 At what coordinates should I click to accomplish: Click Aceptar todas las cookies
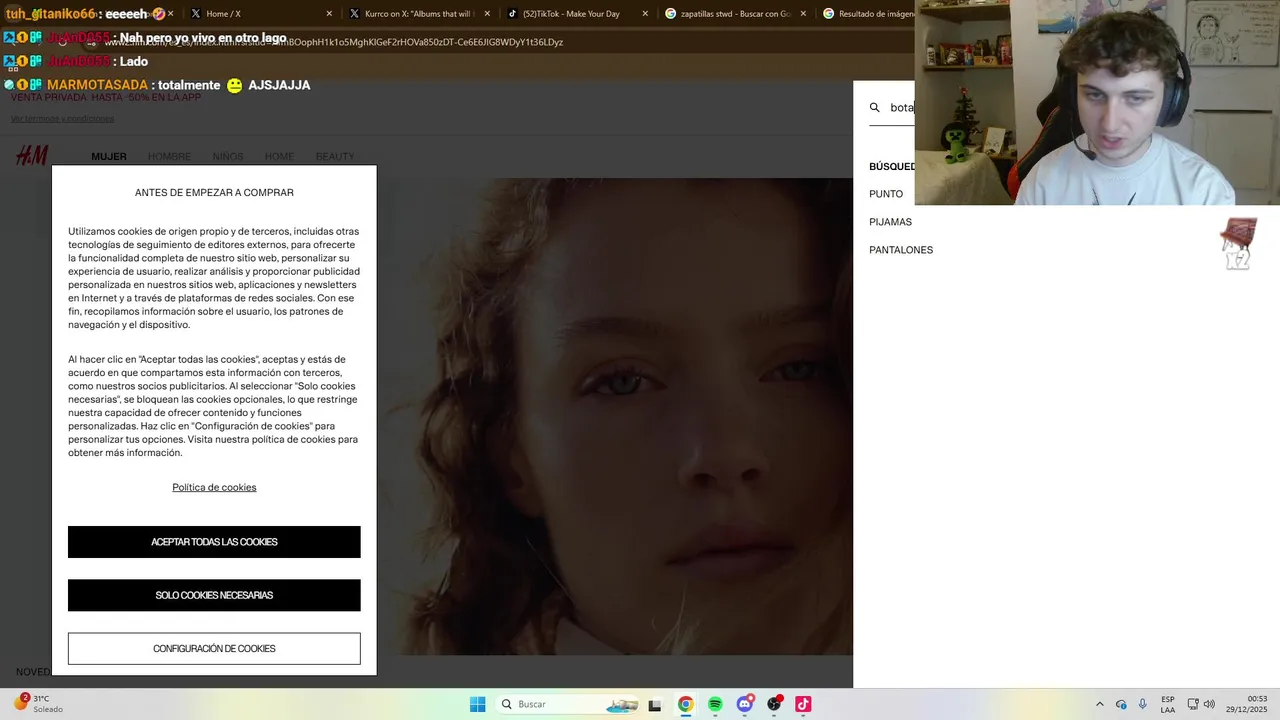[214, 542]
